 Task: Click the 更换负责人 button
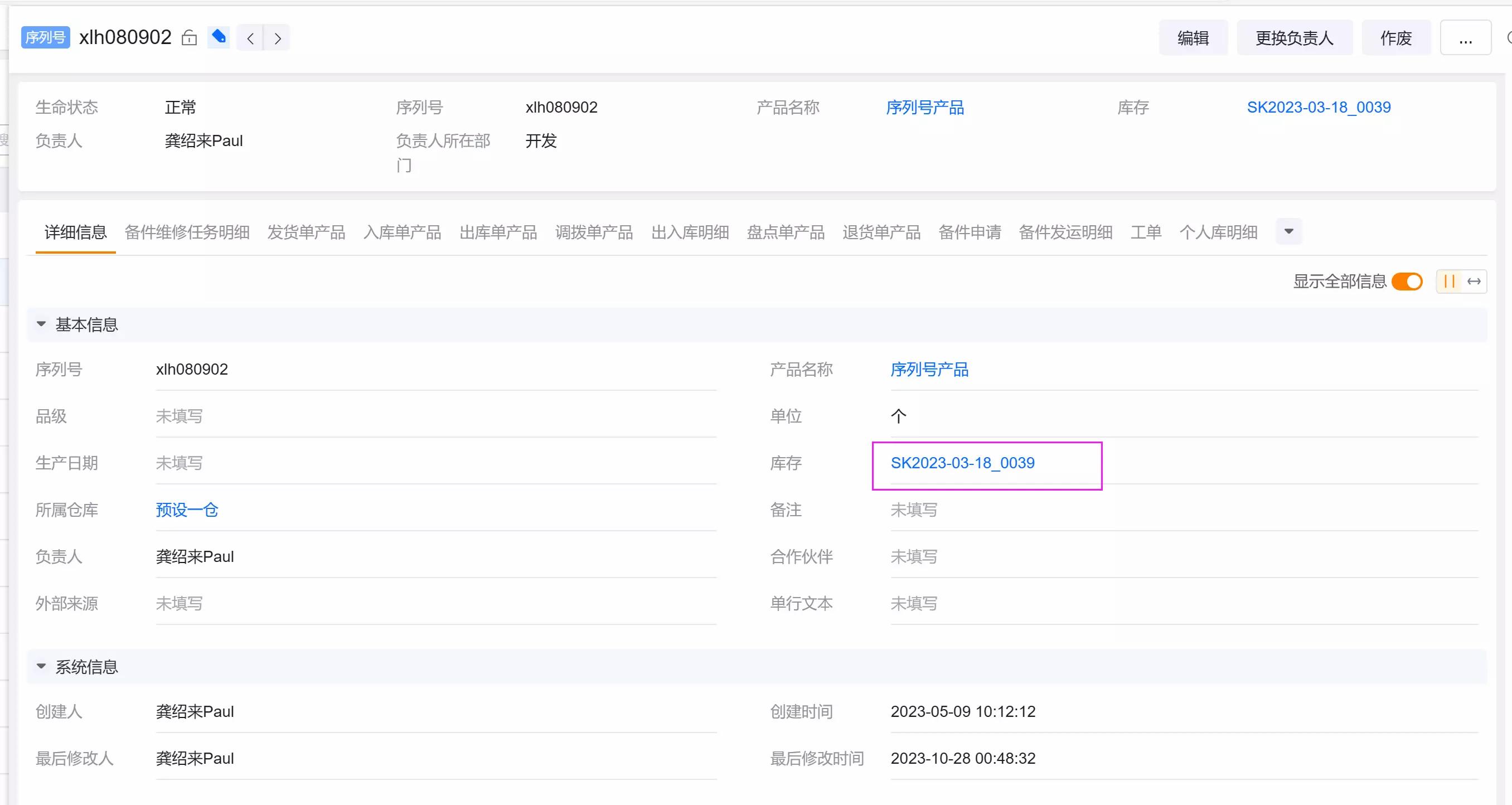click(x=1294, y=37)
